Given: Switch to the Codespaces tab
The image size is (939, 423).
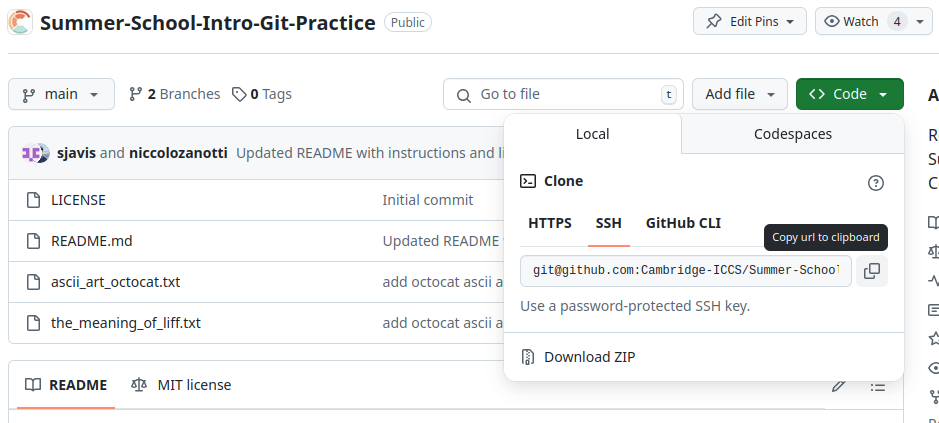Looking at the screenshot, I should 792,134.
